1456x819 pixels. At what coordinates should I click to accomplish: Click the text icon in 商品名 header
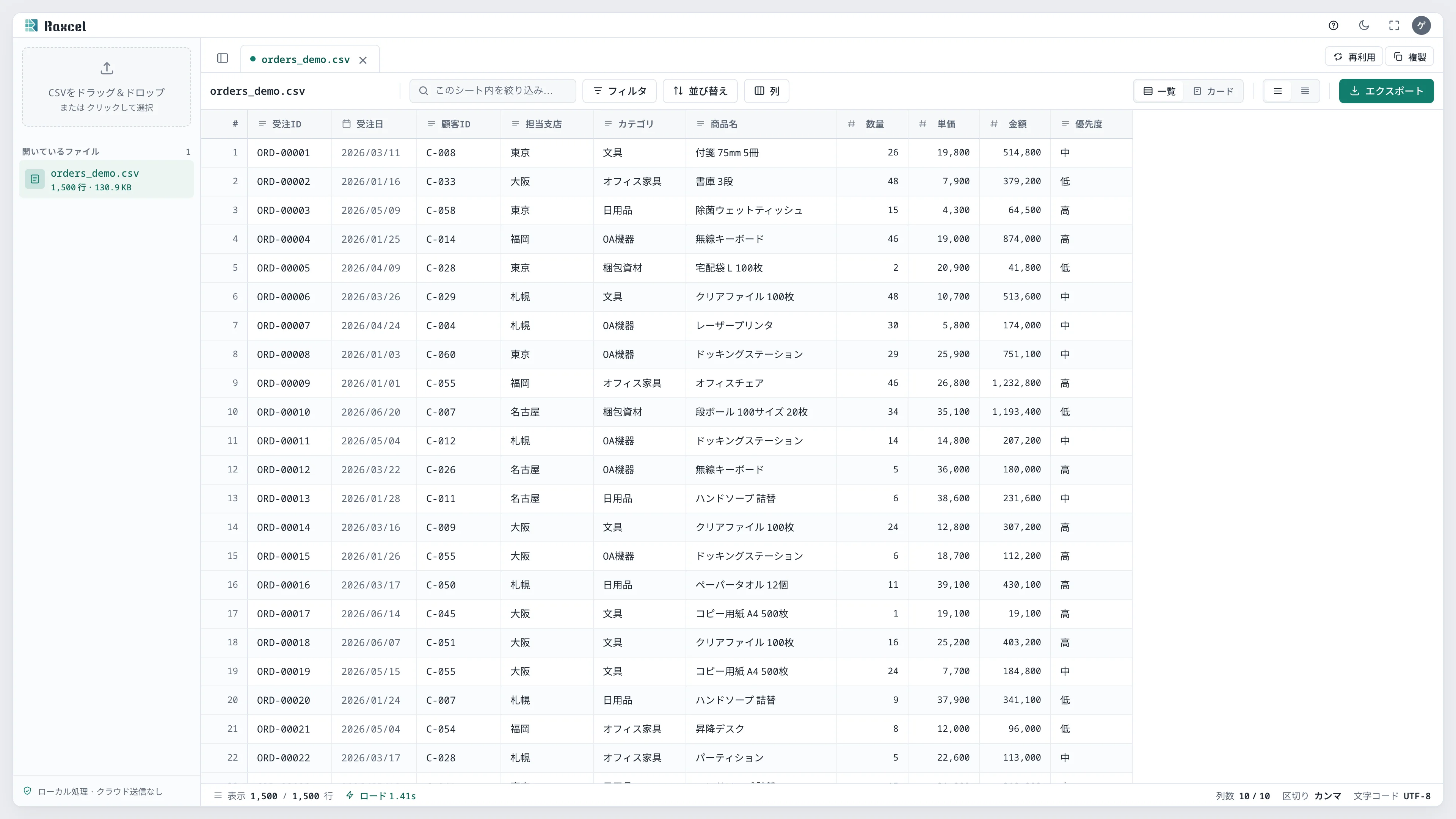[x=700, y=124]
